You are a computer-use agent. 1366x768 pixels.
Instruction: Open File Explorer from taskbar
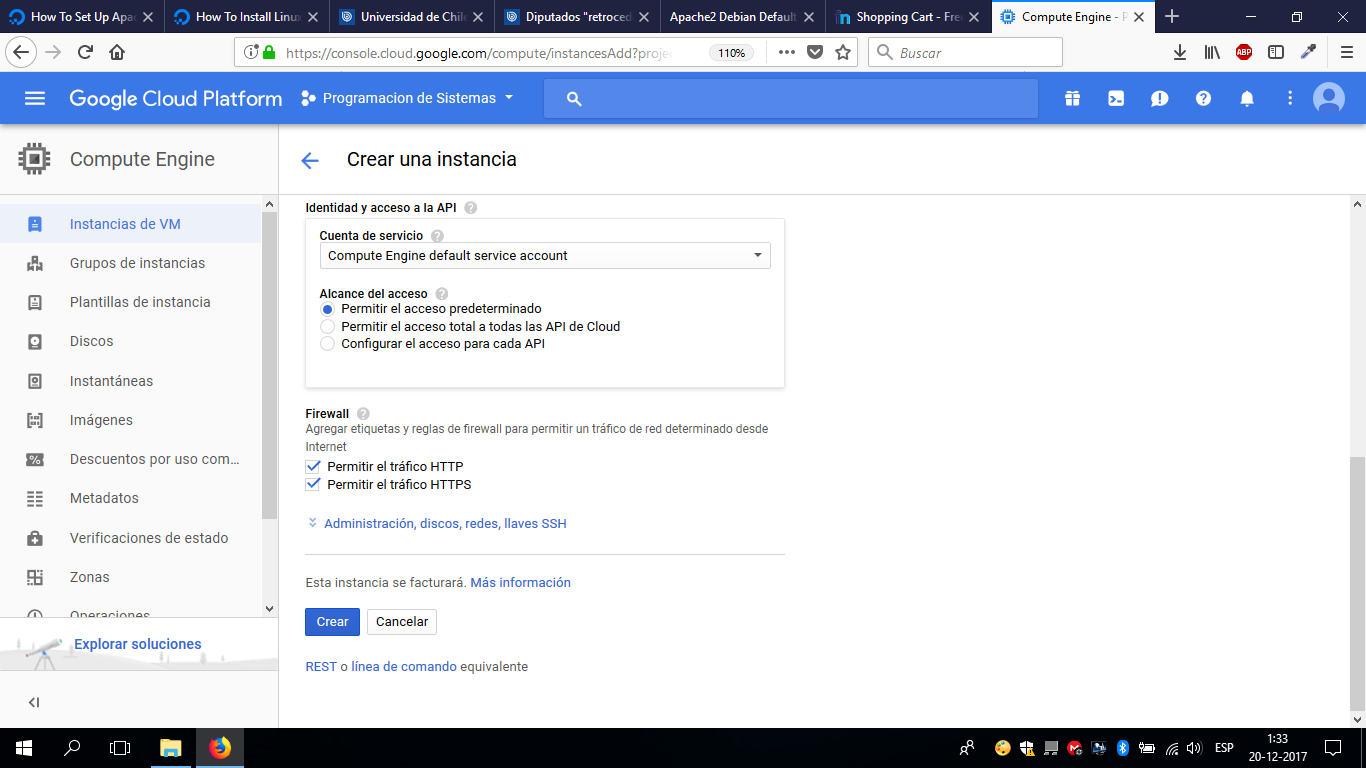coord(171,747)
